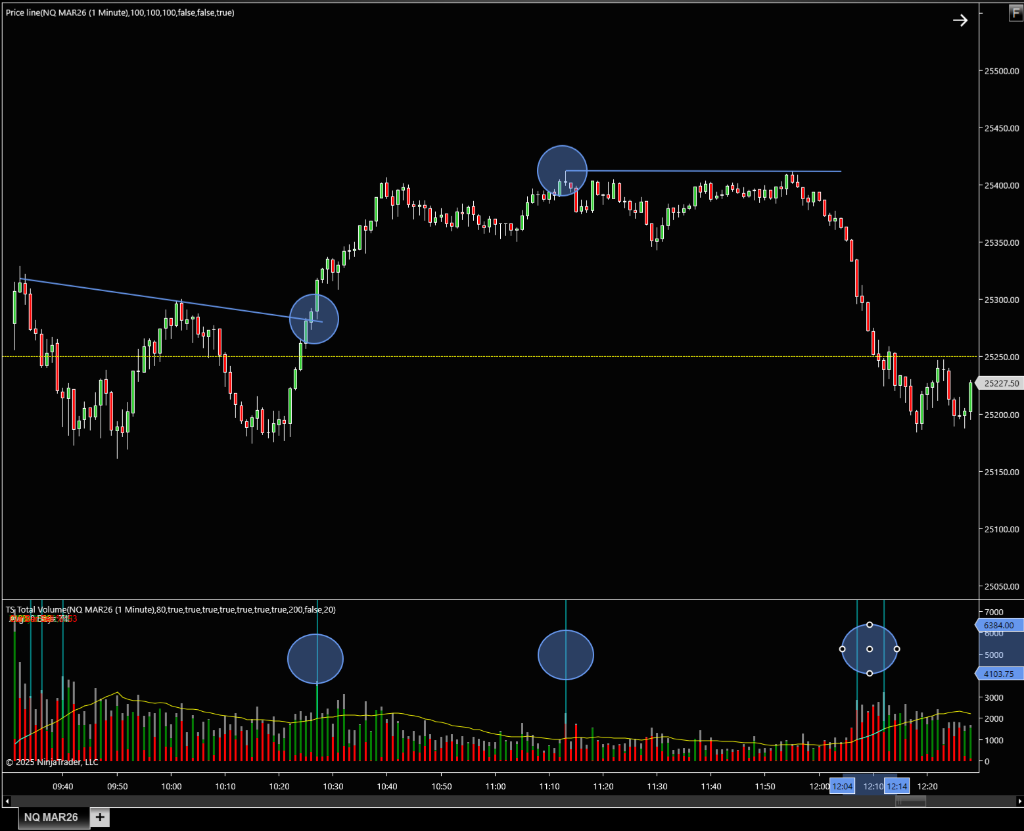Click the 6384.00 marker on the volume axis
Image resolution: width=1024 pixels, height=831 pixels.
coord(998,626)
